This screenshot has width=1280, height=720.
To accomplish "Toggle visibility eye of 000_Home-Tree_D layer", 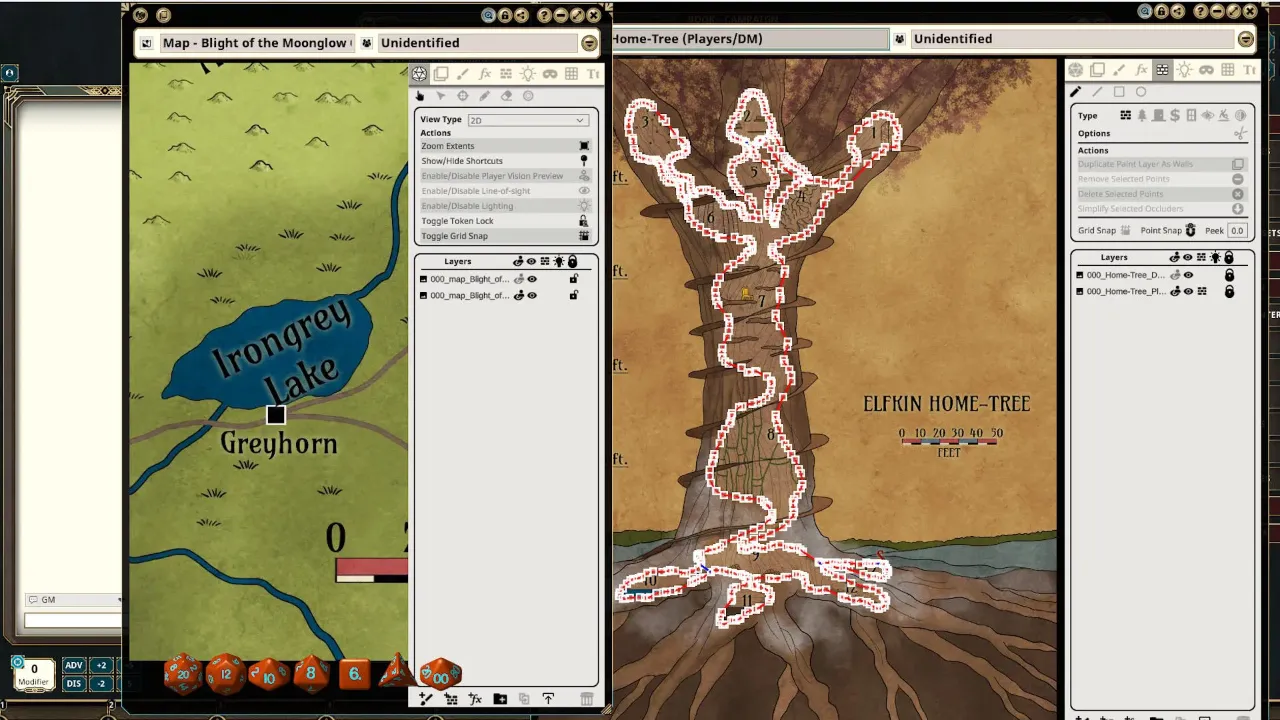I will click(x=1188, y=275).
